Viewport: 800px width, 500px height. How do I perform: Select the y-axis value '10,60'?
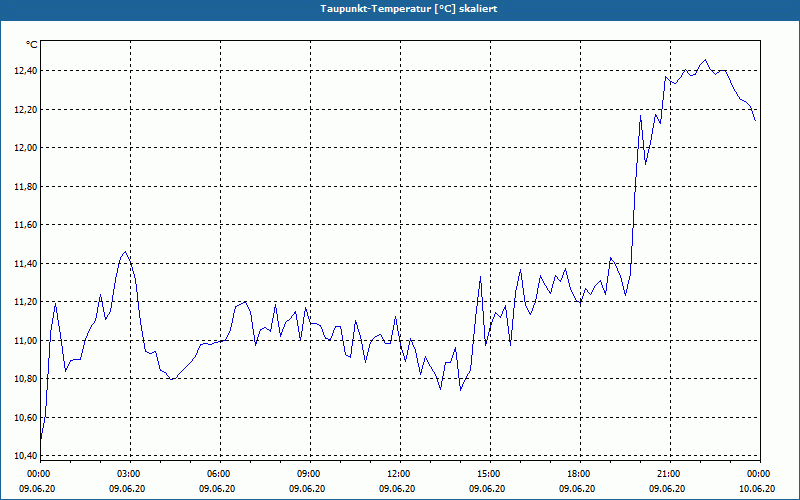click(x=26, y=418)
